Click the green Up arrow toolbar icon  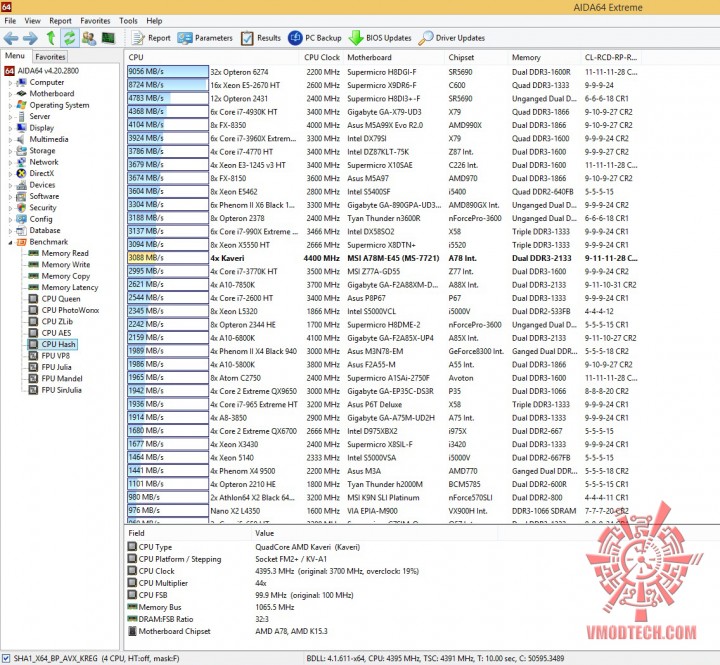(51, 38)
